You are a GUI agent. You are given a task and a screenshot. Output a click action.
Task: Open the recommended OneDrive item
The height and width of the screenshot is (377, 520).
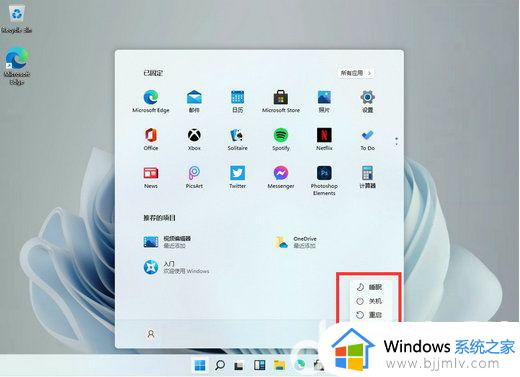tap(296, 242)
